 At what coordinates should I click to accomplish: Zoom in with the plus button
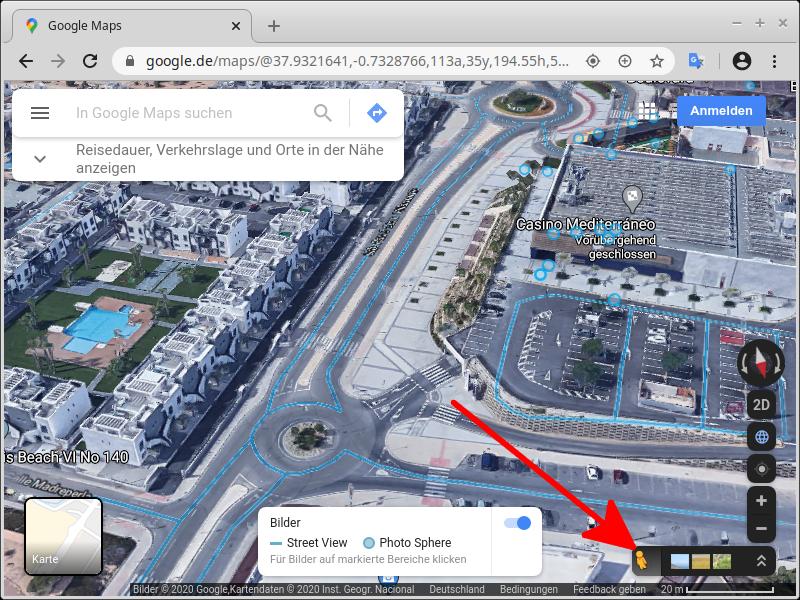(761, 501)
